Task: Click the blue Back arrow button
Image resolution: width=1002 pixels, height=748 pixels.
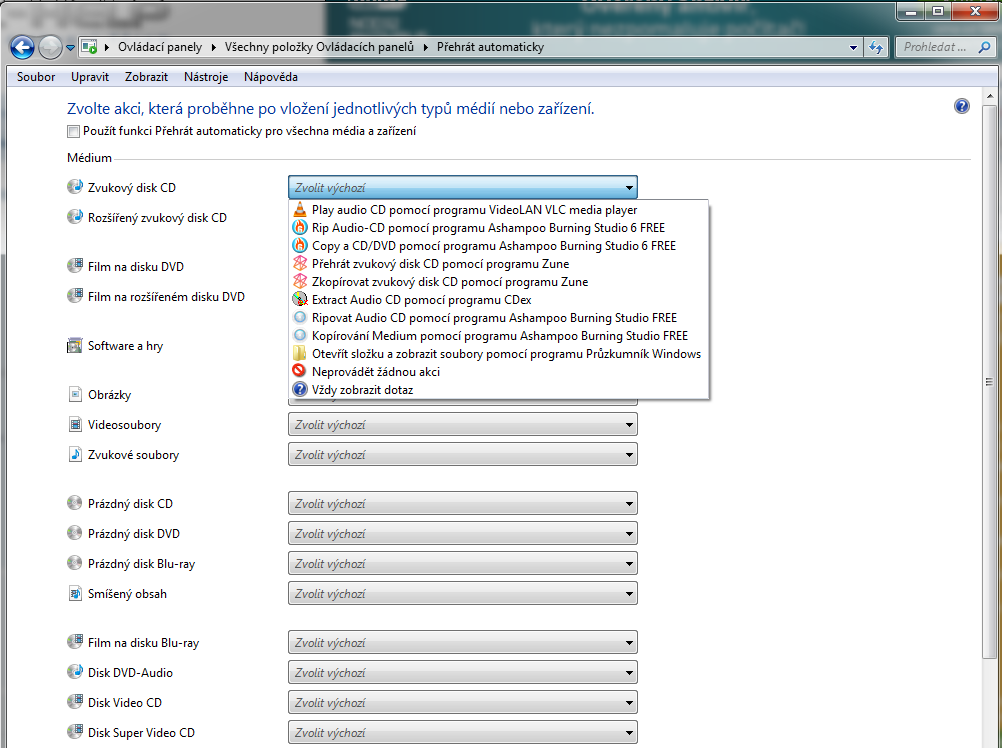Action: [22, 47]
